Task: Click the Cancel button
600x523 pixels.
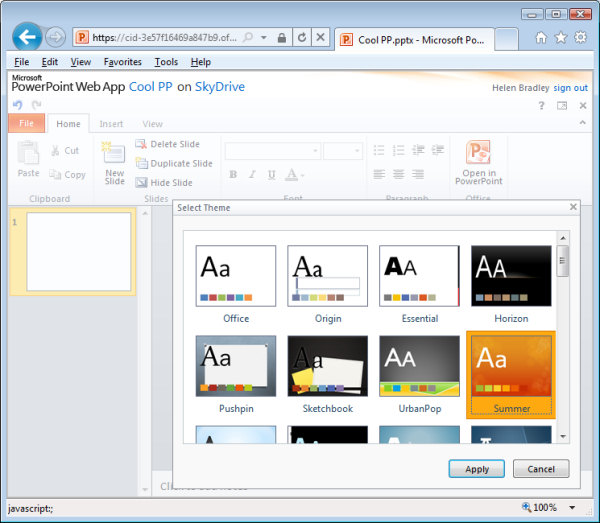Action: (541, 469)
